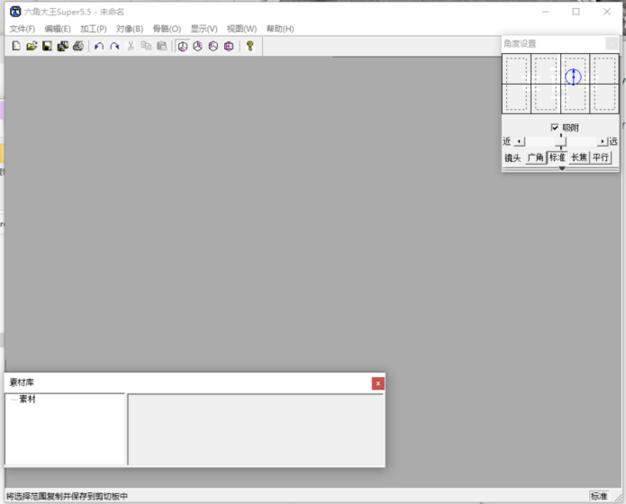Select the 广角 wide-angle lens button
This screenshot has width=626, height=504.
536,157
